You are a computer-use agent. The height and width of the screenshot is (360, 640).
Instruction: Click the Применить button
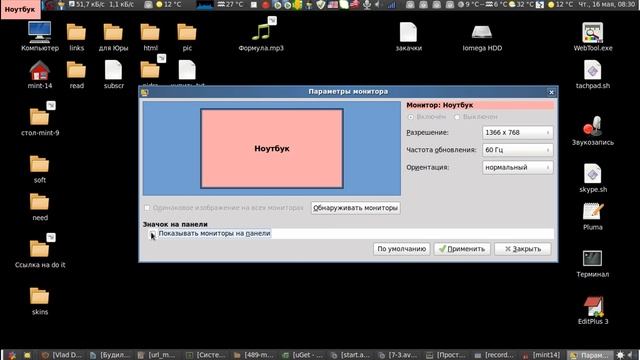[462, 249]
